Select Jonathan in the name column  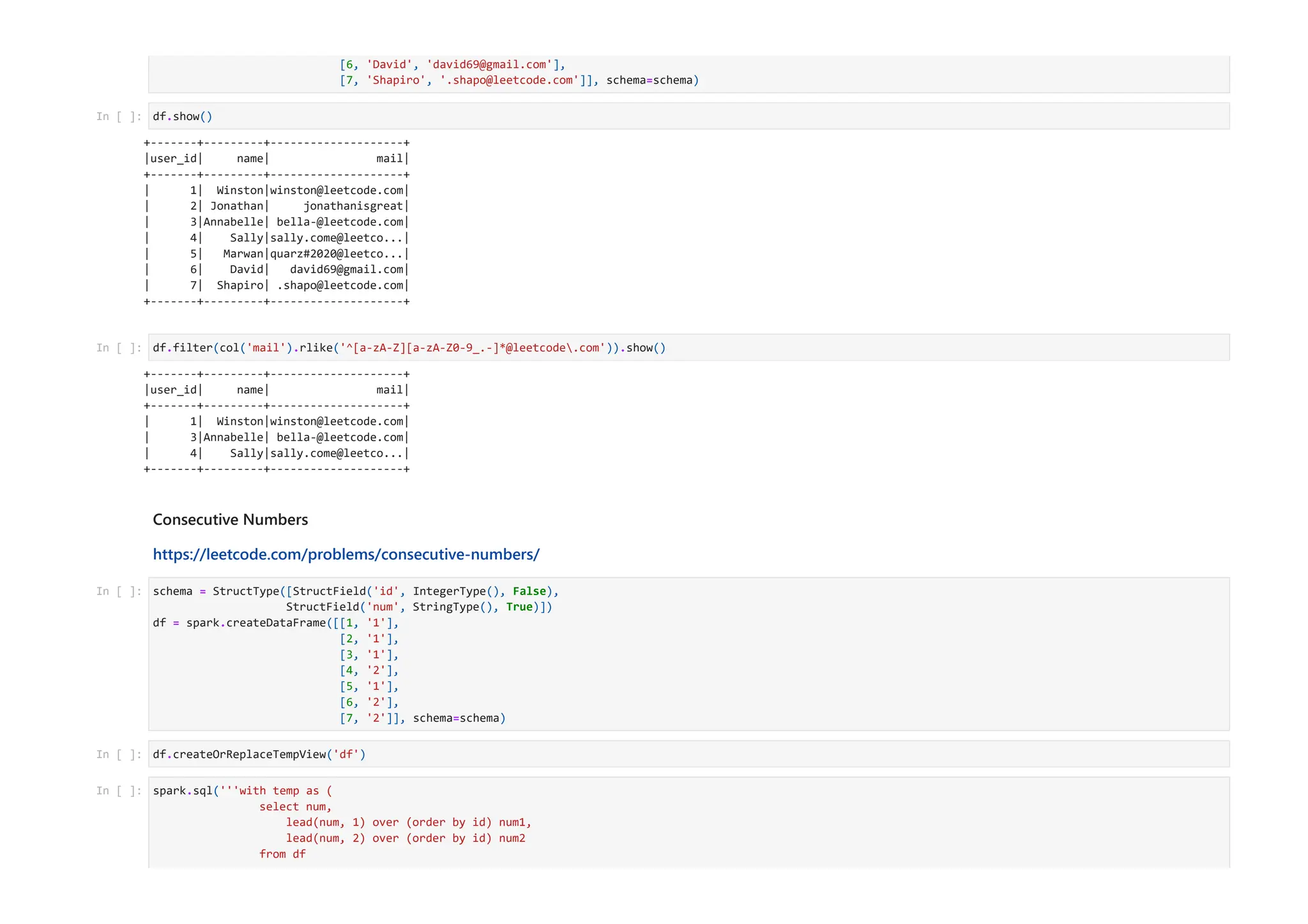236,206
